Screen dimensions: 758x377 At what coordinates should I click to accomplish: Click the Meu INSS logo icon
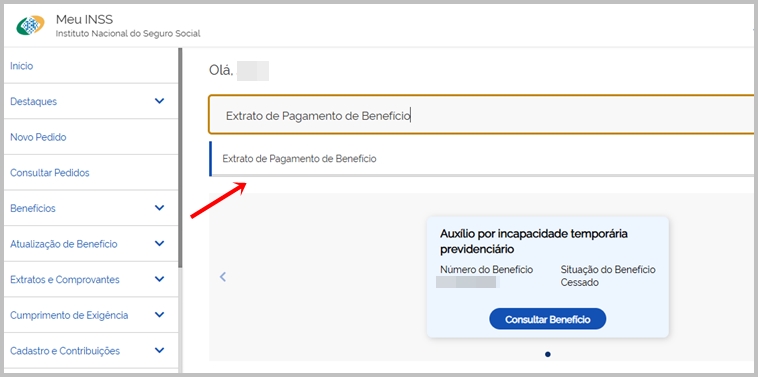(x=30, y=25)
